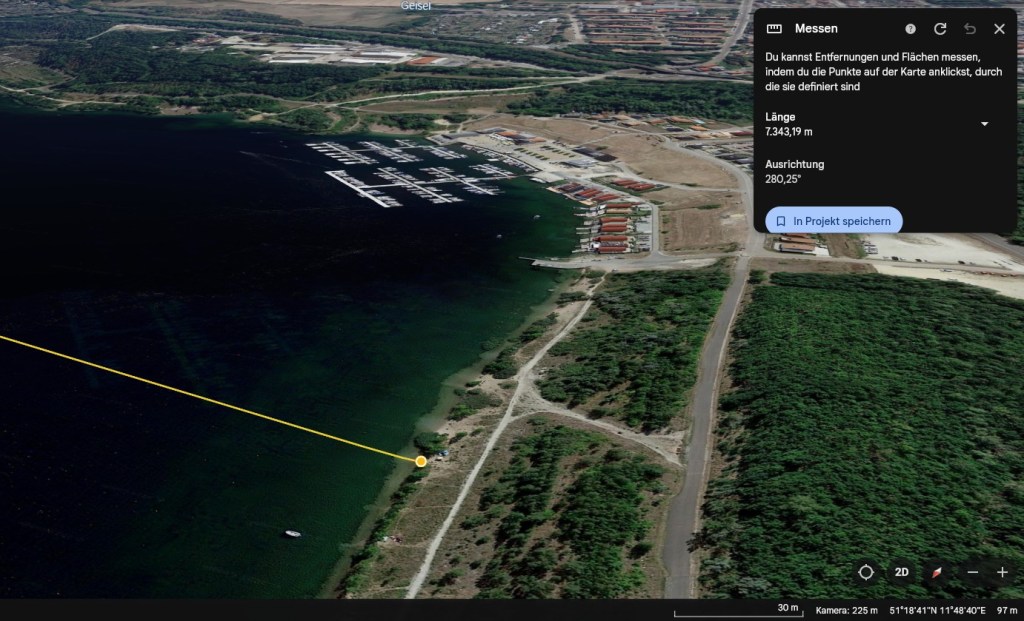Click the yellow measurement endpoint on the shore

tap(421, 461)
